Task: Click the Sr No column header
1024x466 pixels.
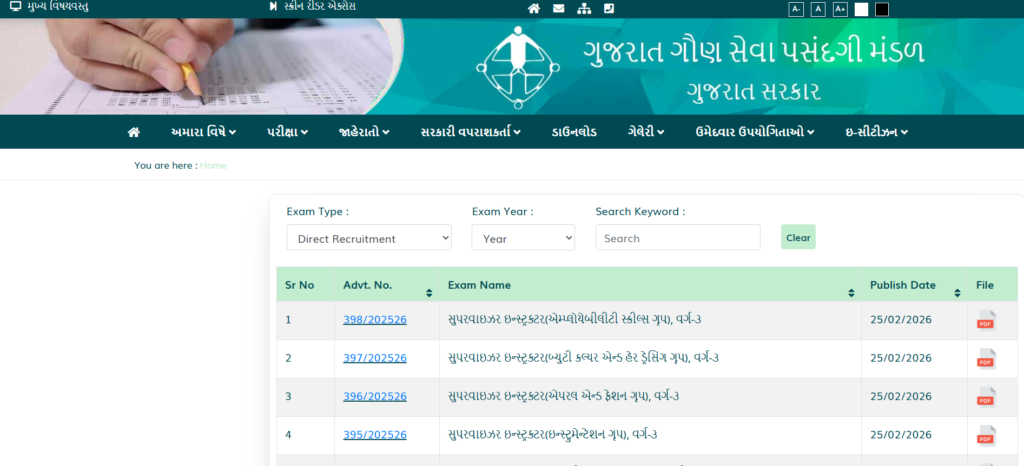Action: coord(300,285)
